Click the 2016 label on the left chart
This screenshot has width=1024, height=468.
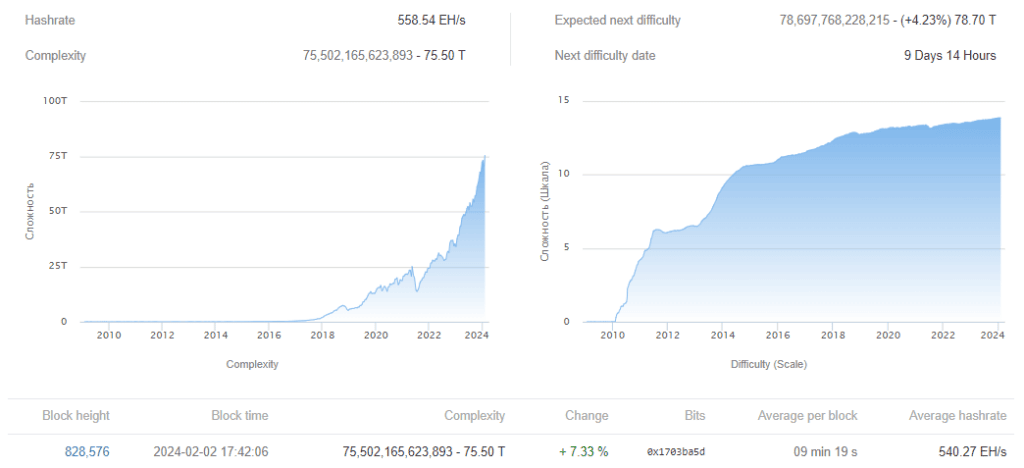[269, 336]
